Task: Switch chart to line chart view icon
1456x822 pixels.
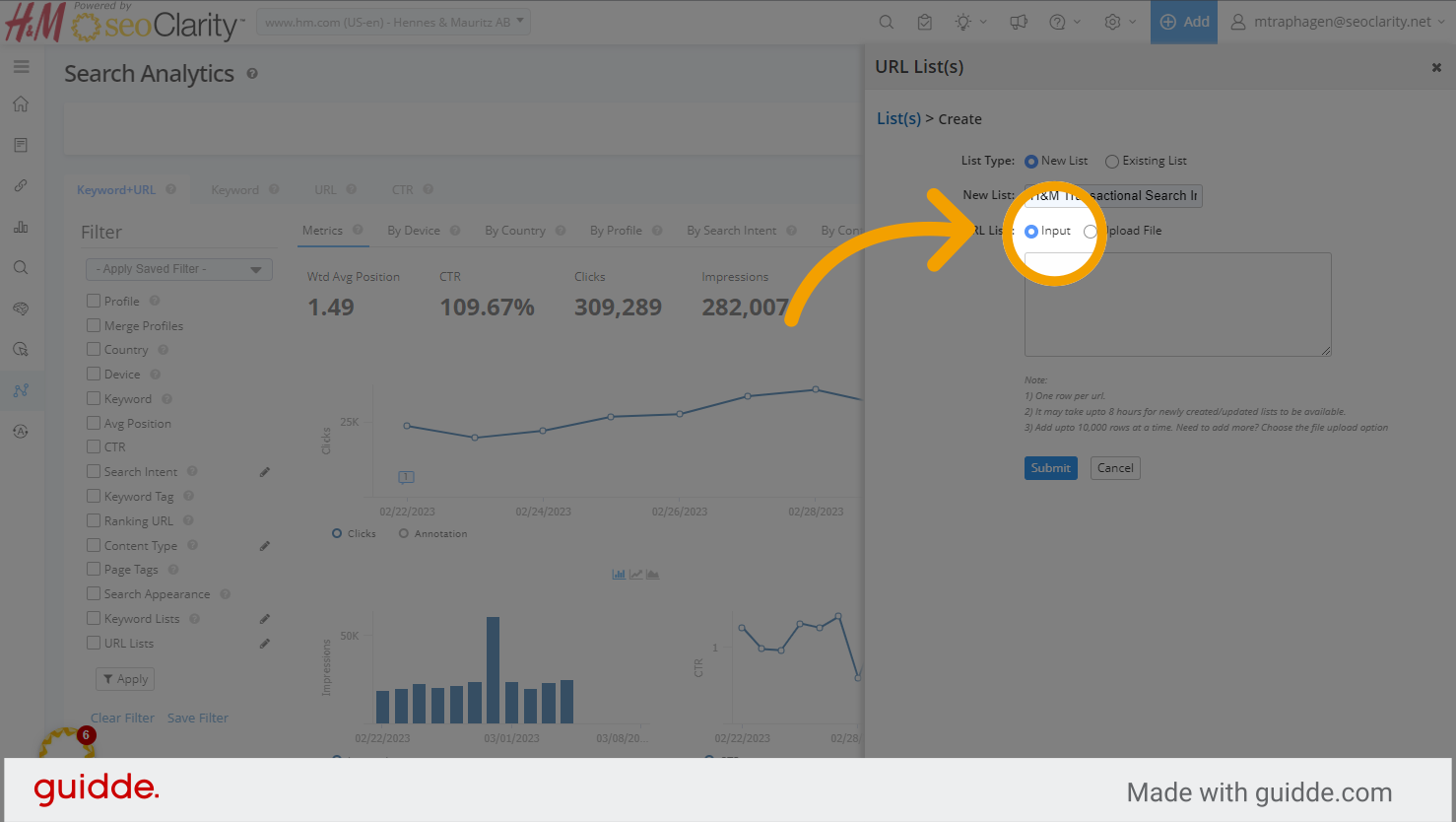Action: click(x=636, y=575)
